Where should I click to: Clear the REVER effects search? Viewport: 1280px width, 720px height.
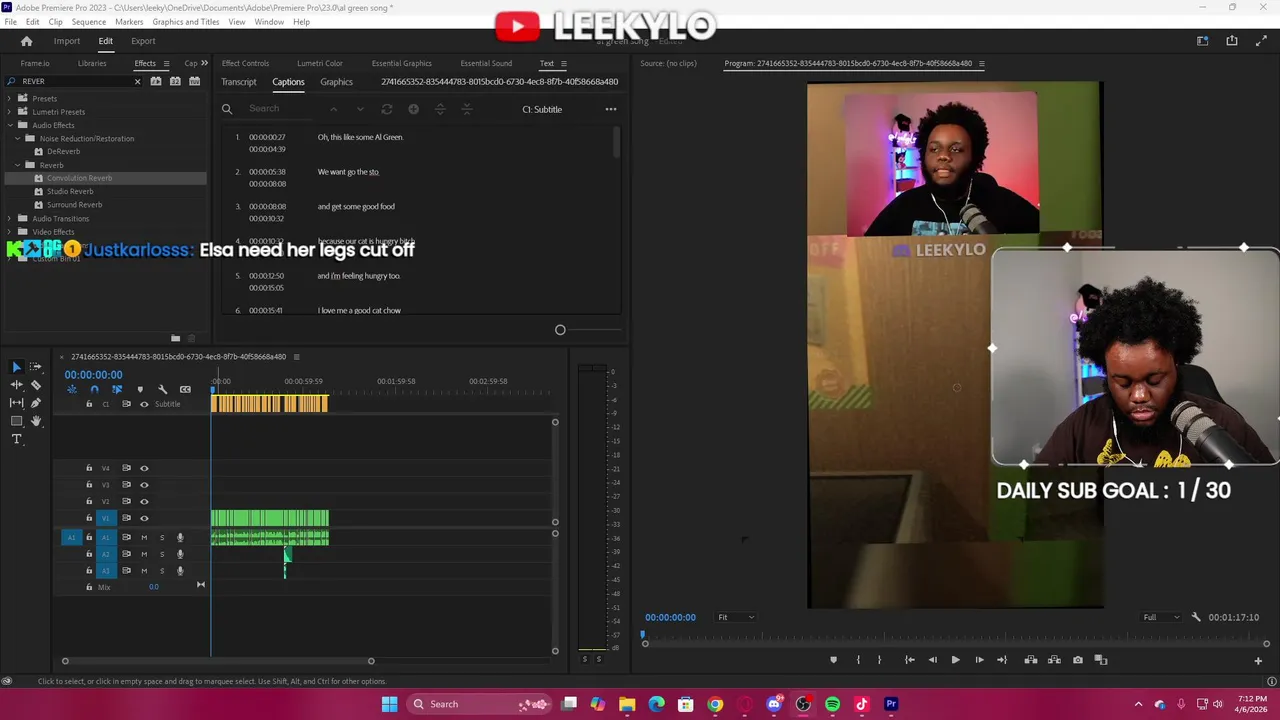137,81
